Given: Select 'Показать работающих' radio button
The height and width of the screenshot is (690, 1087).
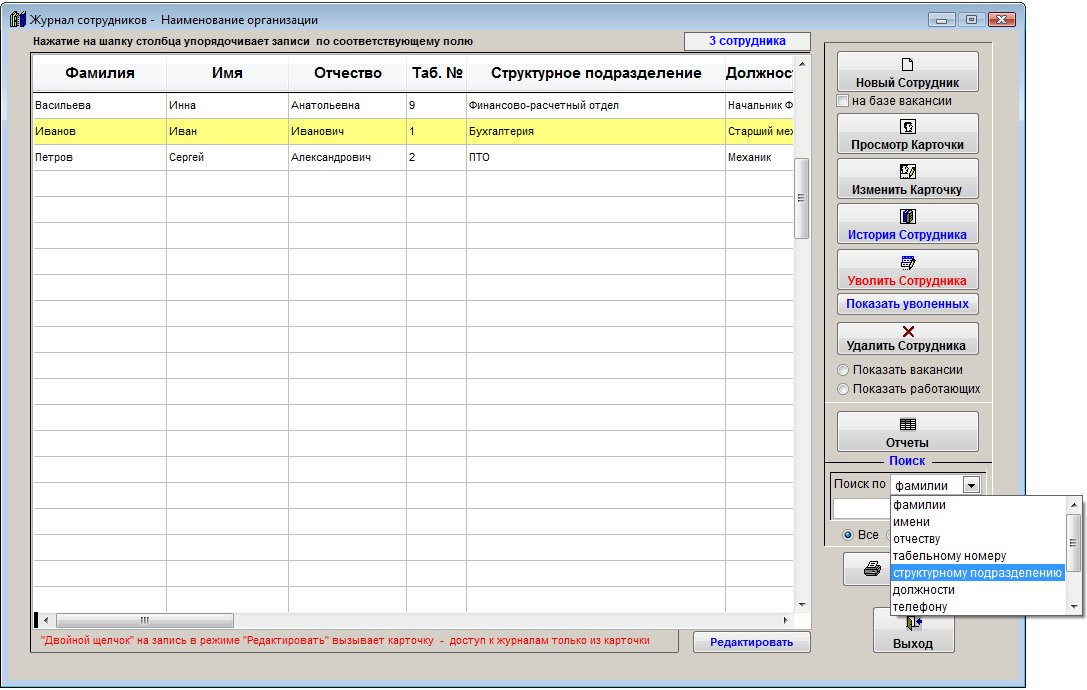Looking at the screenshot, I should coord(843,389).
